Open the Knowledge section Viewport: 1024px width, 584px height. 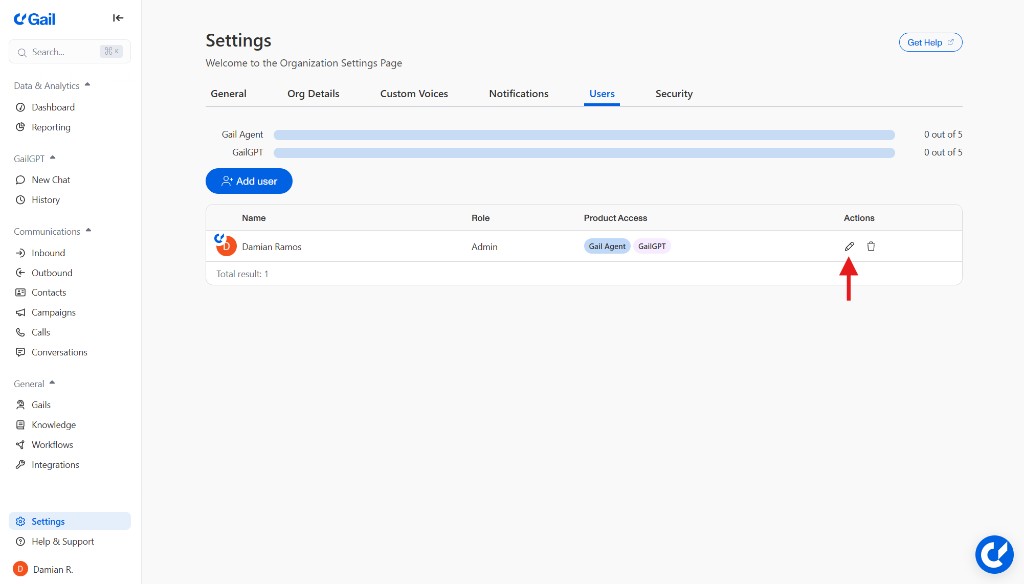(53, 424)
